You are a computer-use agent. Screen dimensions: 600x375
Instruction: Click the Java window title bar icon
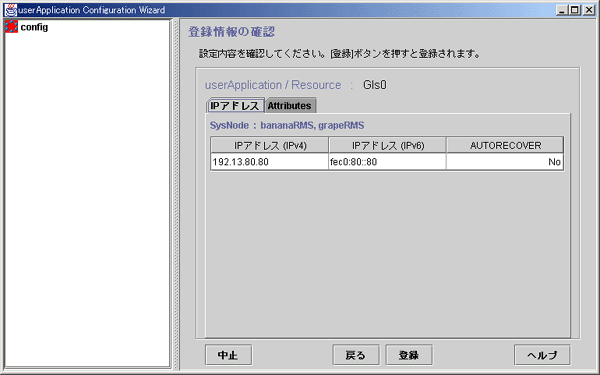click(11, 10)
